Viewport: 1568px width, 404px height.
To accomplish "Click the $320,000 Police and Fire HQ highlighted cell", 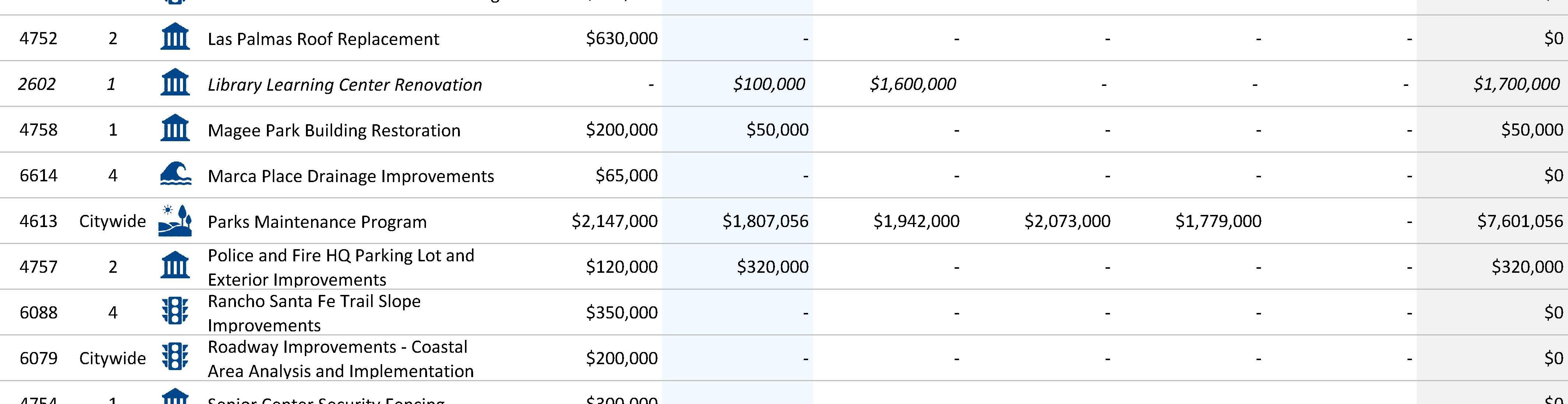I will (x=772, y=267).
